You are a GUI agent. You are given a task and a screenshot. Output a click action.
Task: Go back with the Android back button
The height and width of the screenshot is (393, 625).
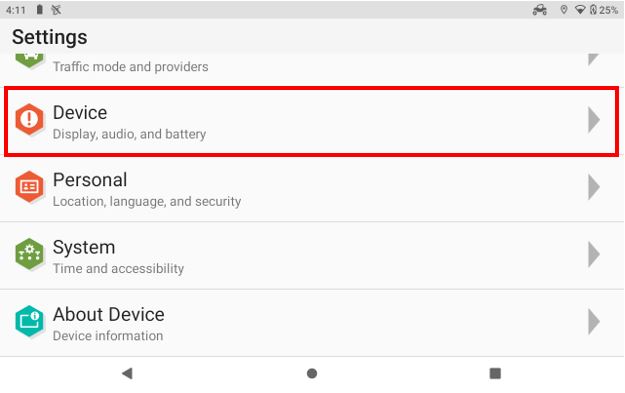click(x=127, y=373)
